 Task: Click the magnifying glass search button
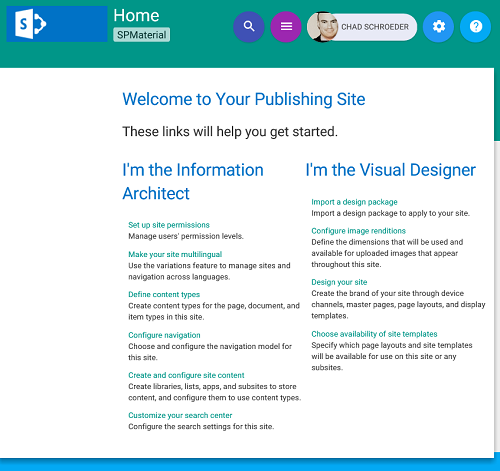(249, 26)
